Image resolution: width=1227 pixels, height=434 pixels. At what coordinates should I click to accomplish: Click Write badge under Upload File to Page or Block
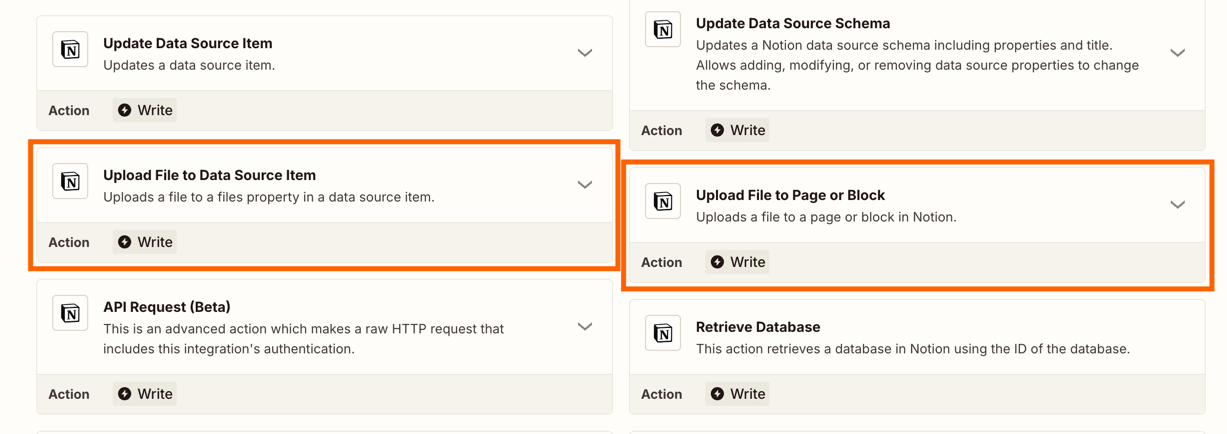pyautogui.click(x=737, y=262)
